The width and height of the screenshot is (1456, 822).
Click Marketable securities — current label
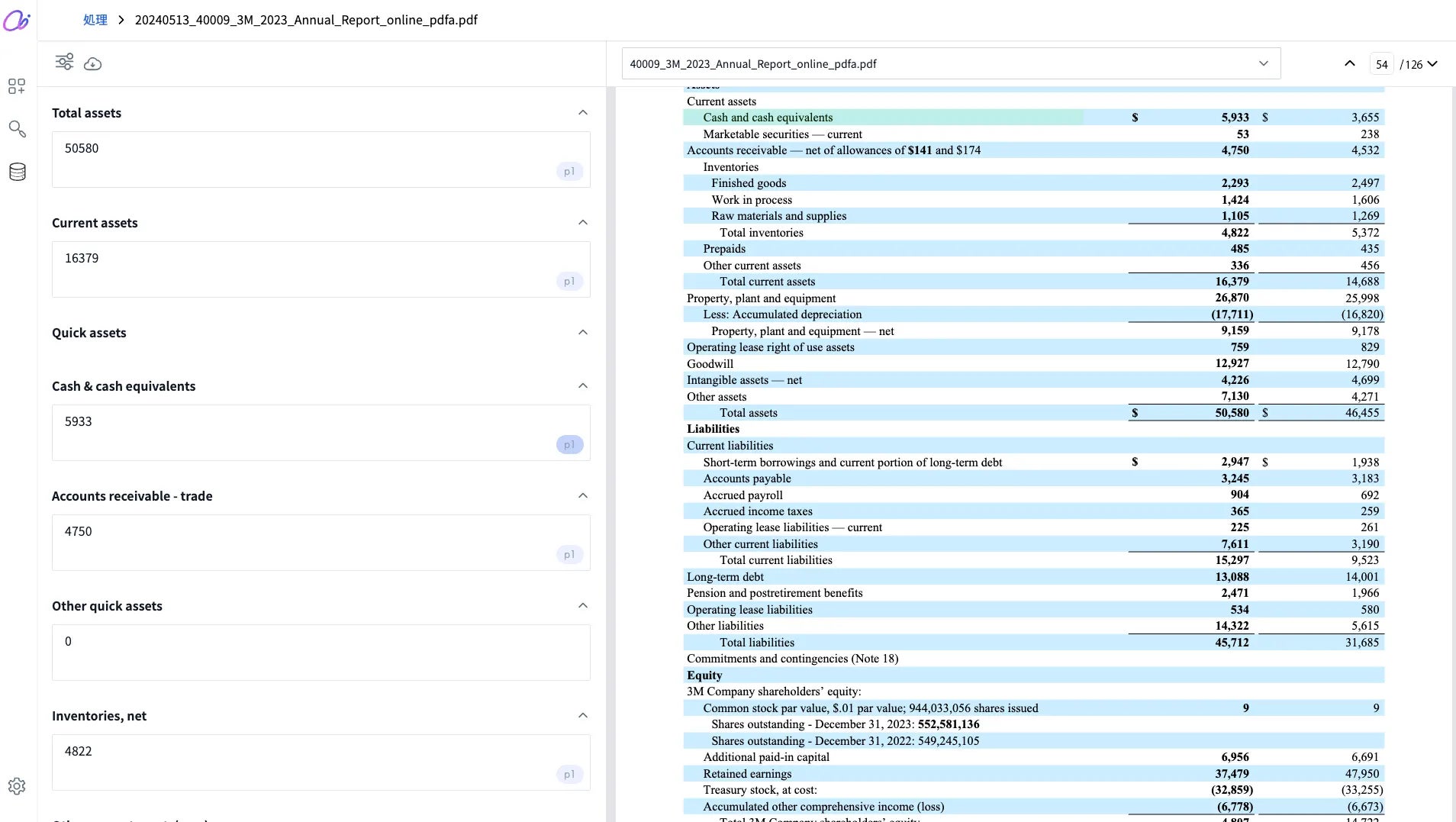(782, 134)
